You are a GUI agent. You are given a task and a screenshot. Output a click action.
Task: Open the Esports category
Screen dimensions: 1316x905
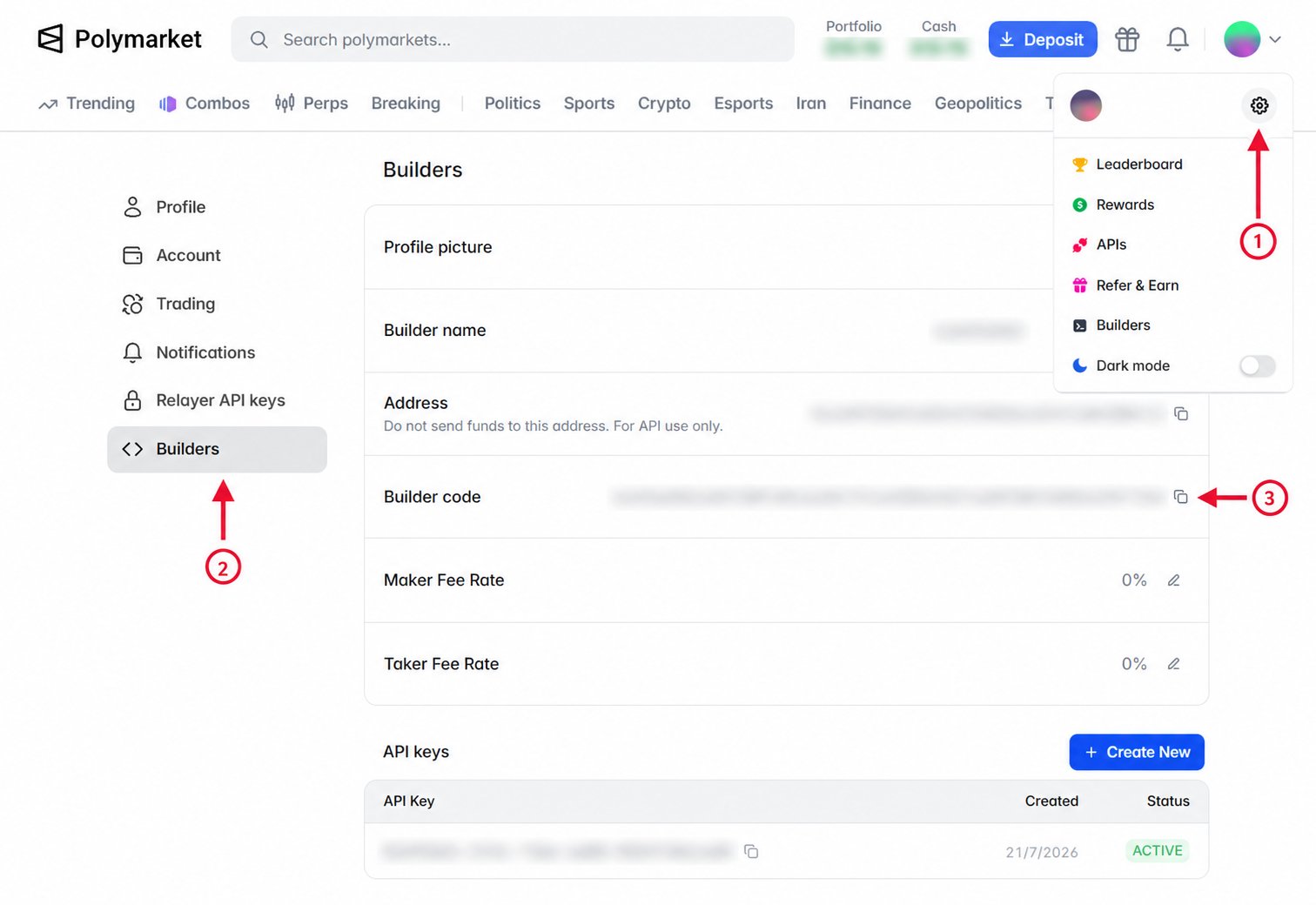coord(743,104)
